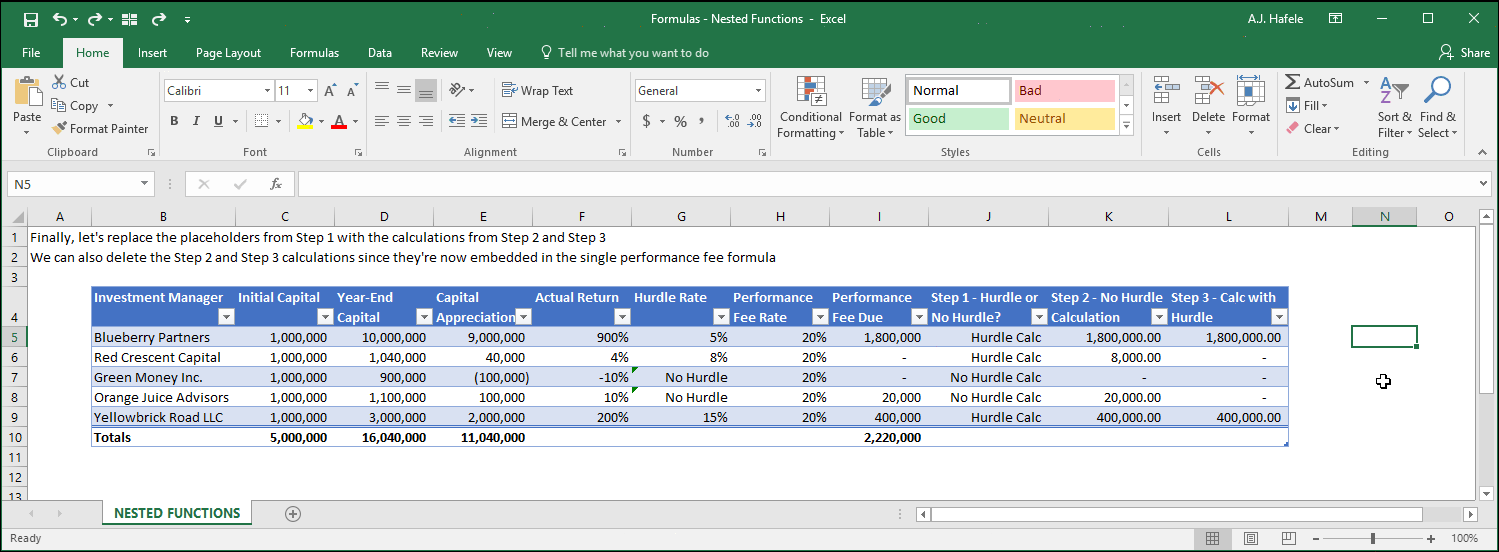Switch to the Insert tab

[152, 53]
